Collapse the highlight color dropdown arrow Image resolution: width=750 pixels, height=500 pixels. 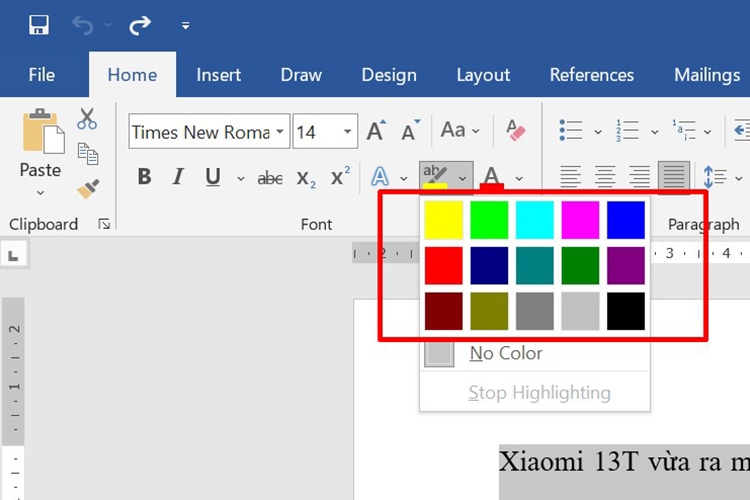[x=463, y=178]
